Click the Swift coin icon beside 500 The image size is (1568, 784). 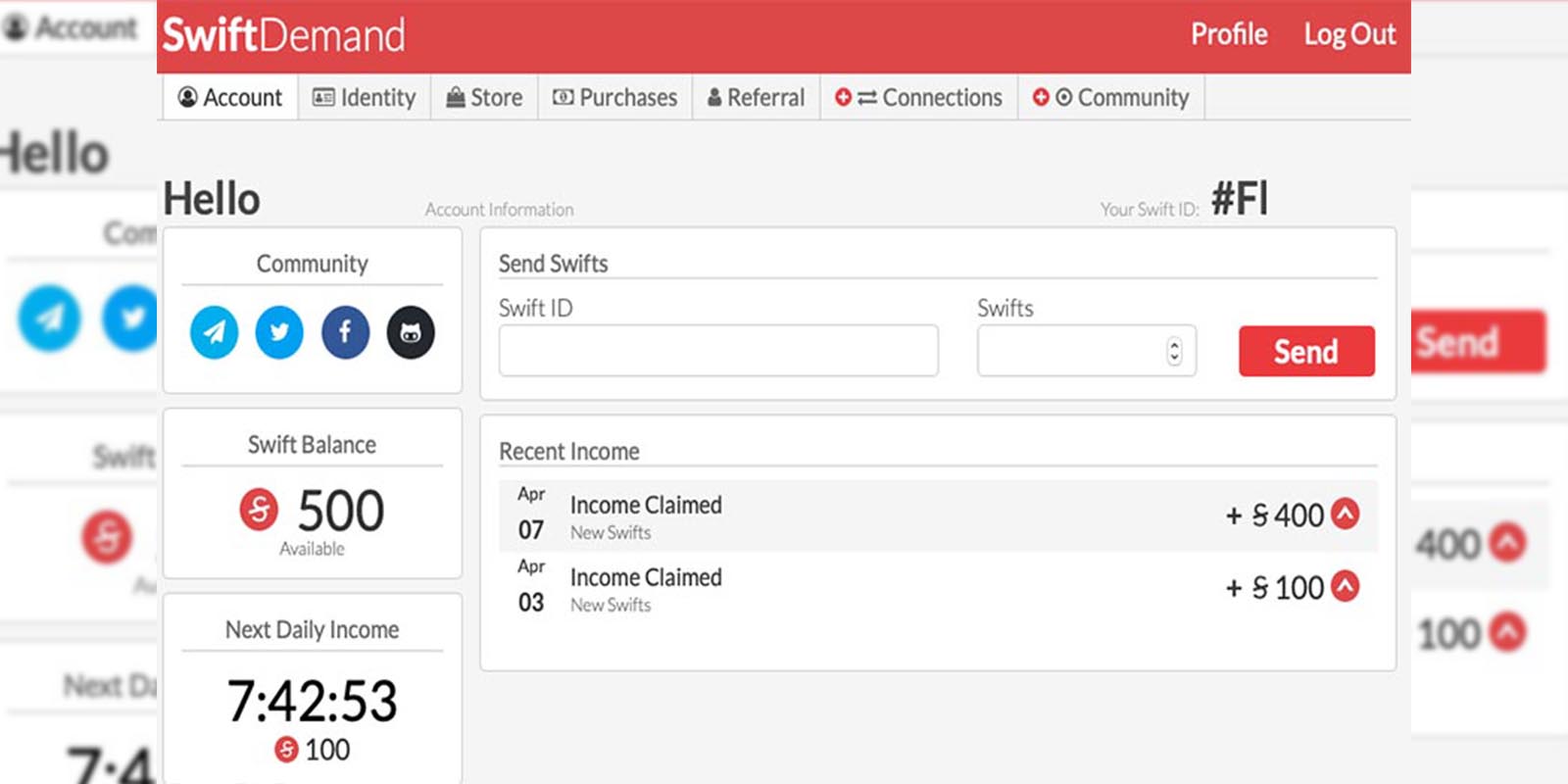coord(259,510)
